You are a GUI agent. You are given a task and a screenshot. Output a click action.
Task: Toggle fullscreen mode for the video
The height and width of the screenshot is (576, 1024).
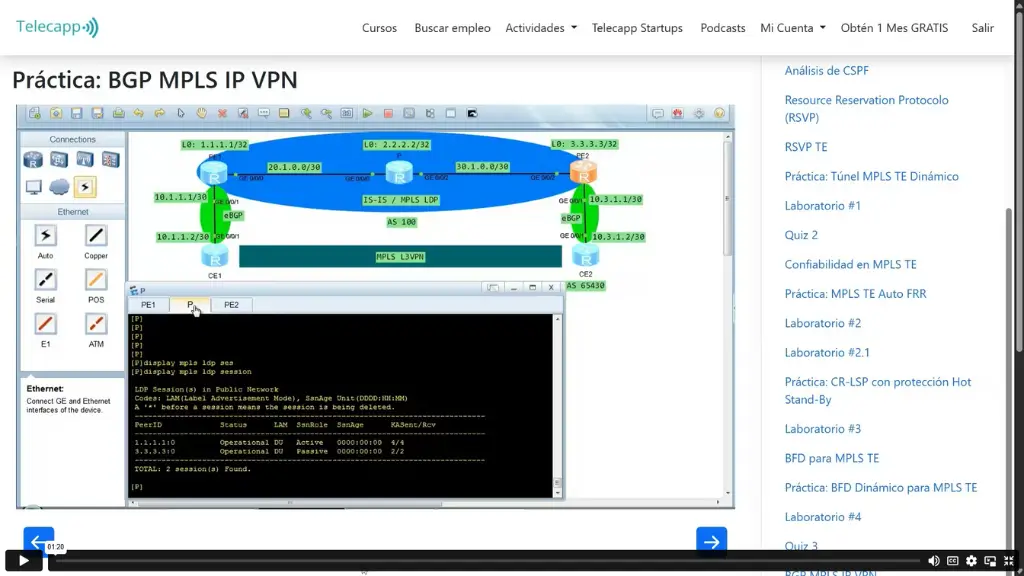click(x=1008, y=561)
